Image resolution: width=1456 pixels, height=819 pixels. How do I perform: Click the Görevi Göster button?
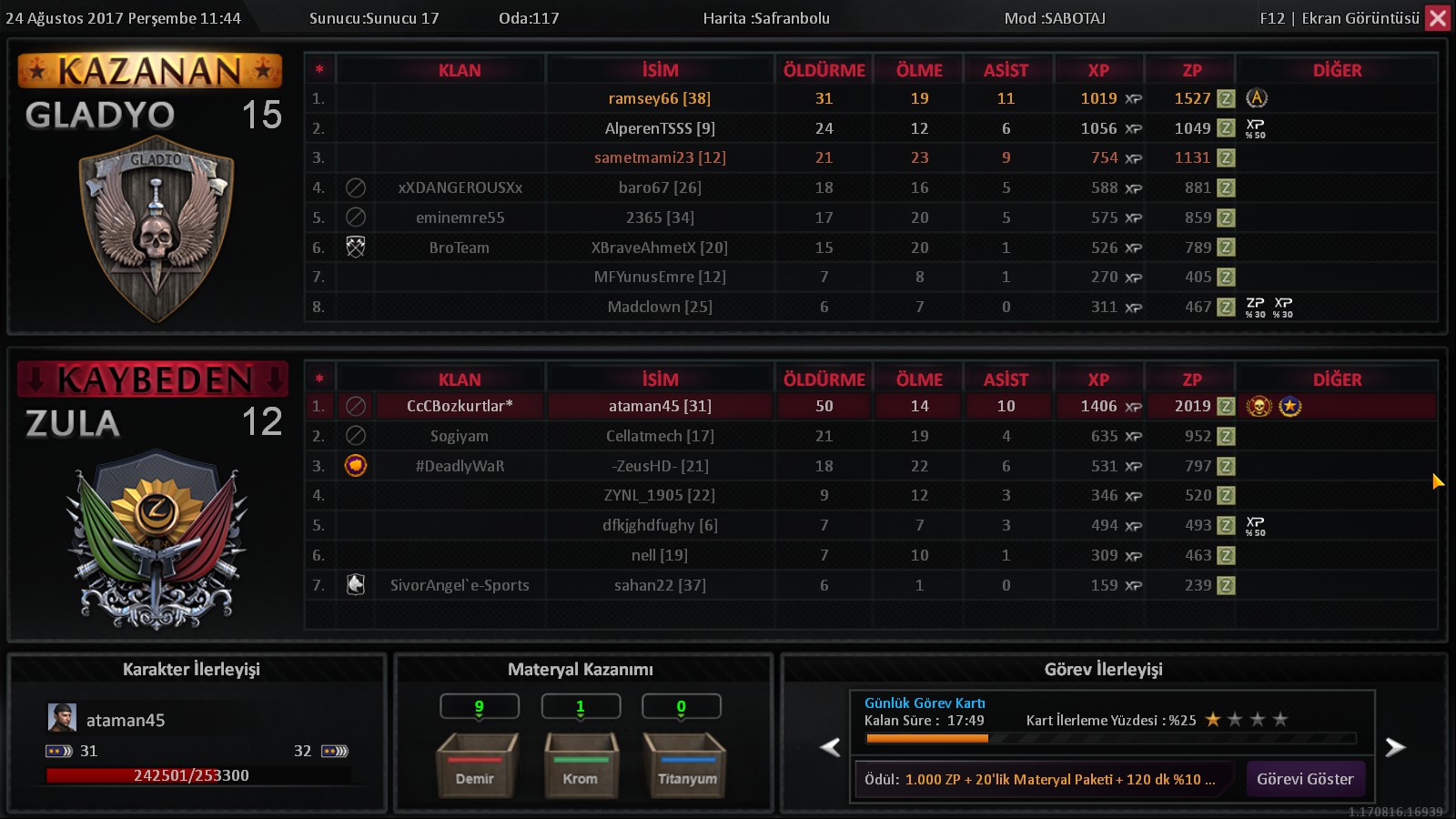coord(1305,779)
